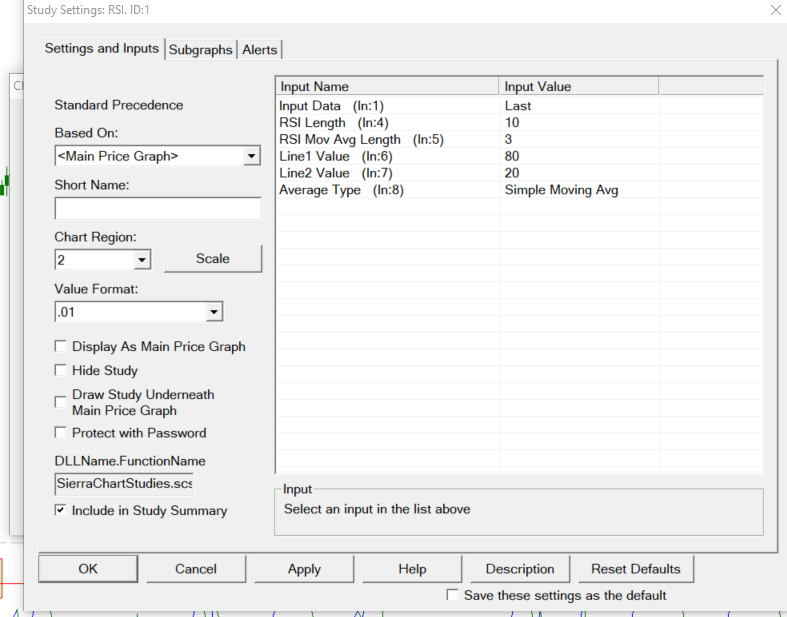Image resolution: width=787 pixels, height=617 pixels.
Task: Click the Input Data value 'Last'
Action: (517, 106)
